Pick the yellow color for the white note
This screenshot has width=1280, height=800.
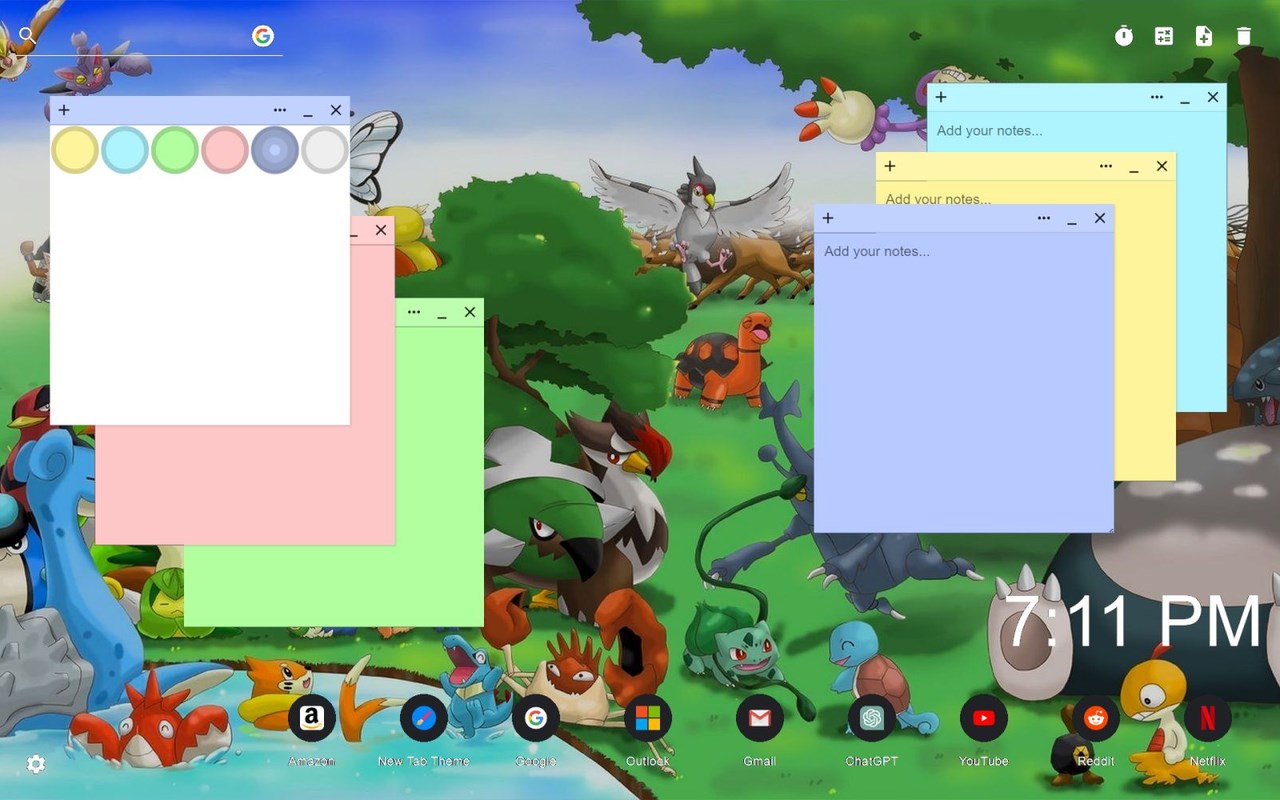click(x=75, y=150)
